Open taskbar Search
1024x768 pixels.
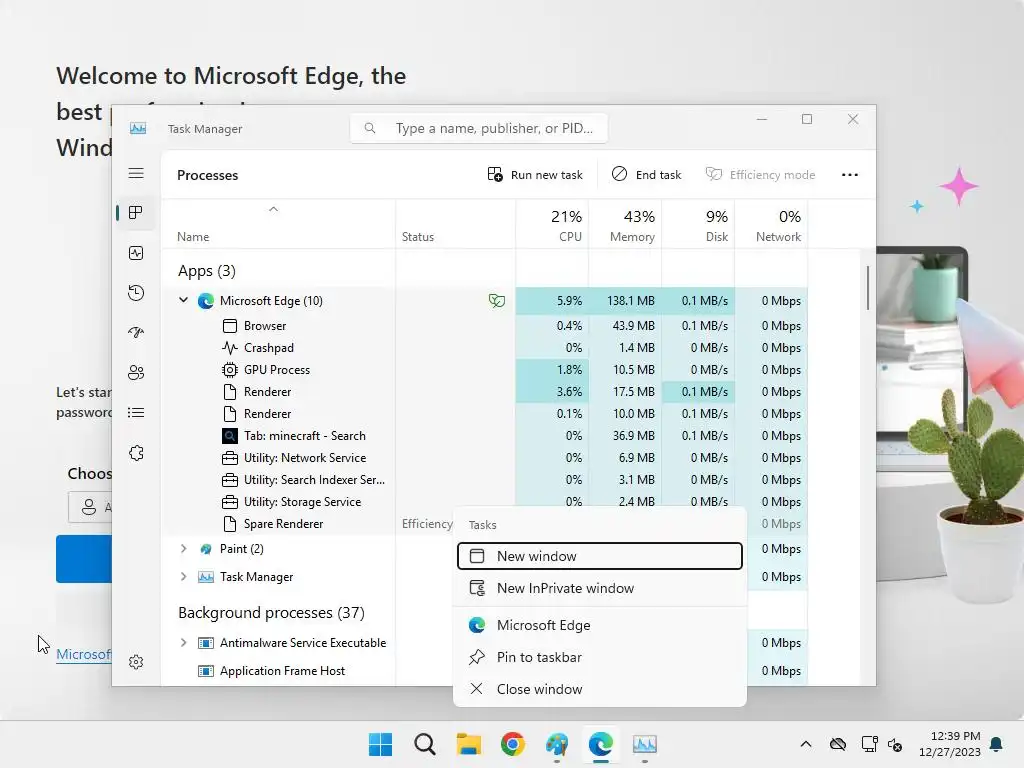(x=424, y=744)
